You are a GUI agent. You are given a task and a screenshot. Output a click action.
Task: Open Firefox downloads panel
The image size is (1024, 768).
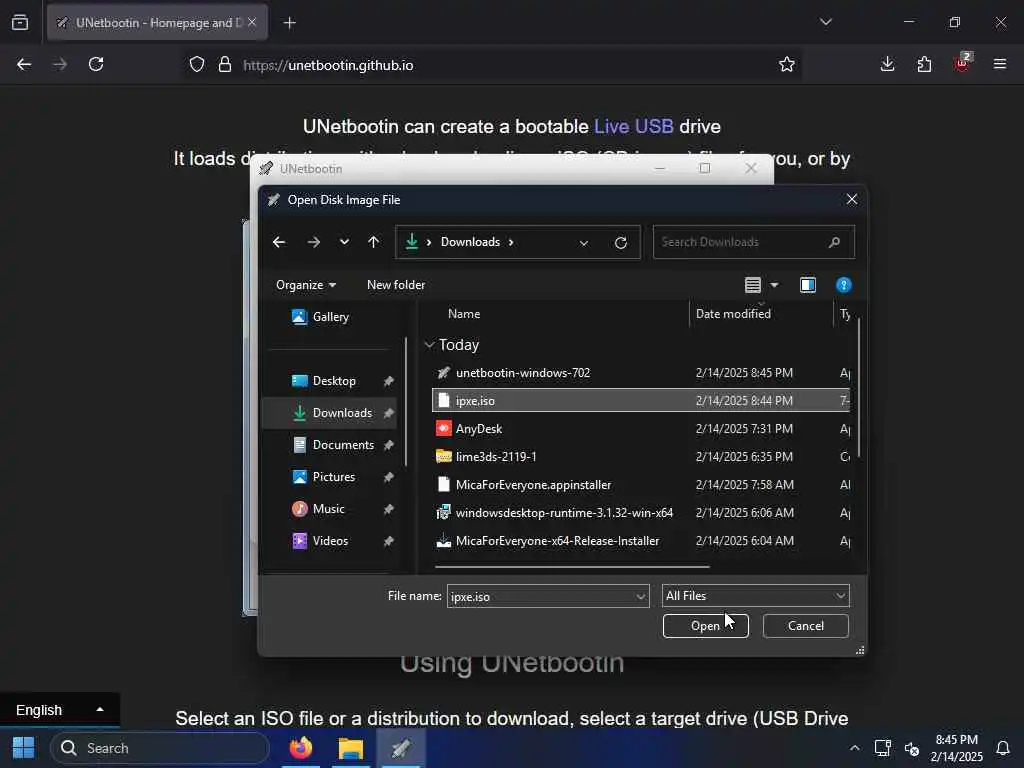pos(887,65)
